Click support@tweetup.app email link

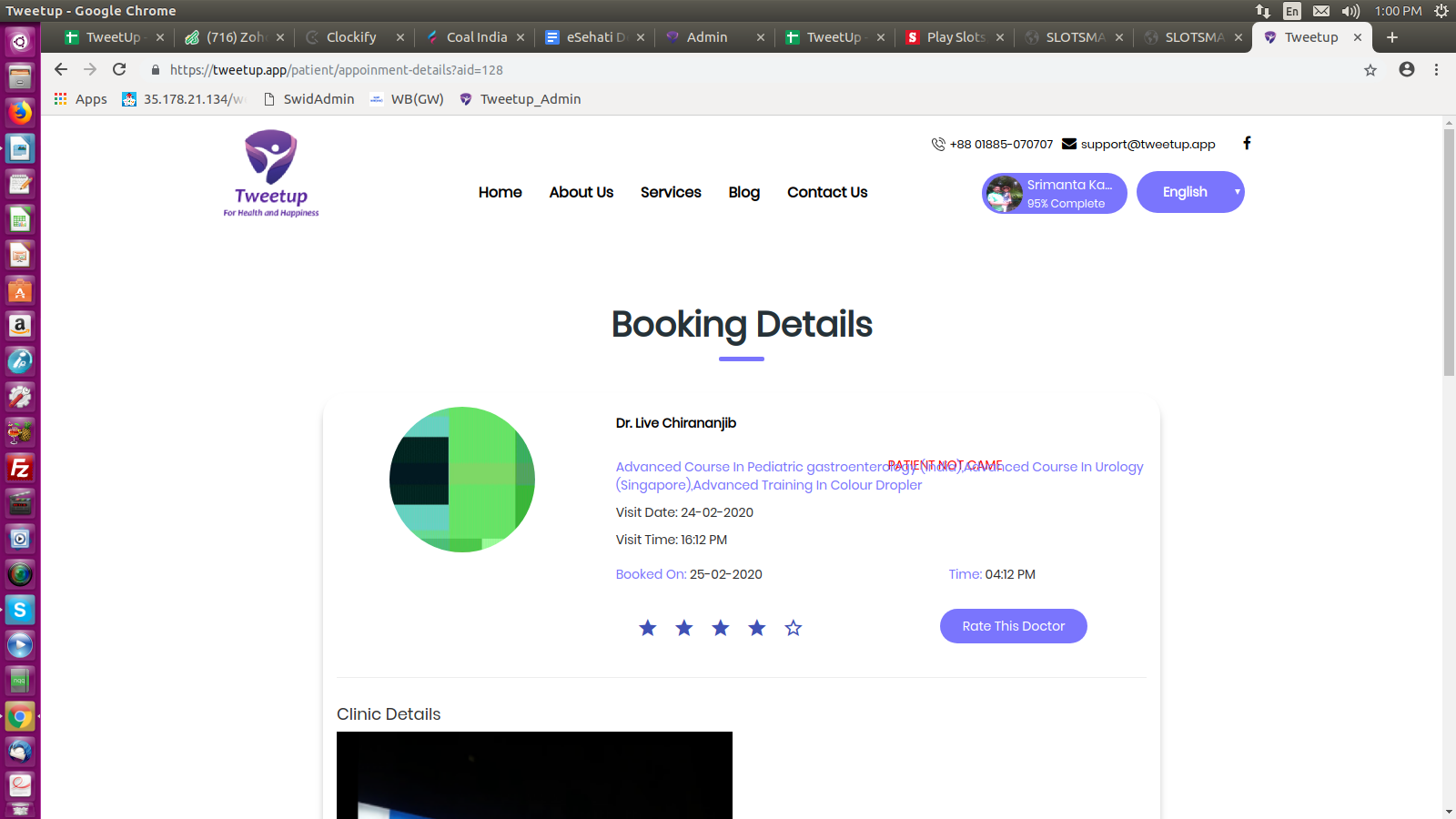click(x=1148, y=144)
